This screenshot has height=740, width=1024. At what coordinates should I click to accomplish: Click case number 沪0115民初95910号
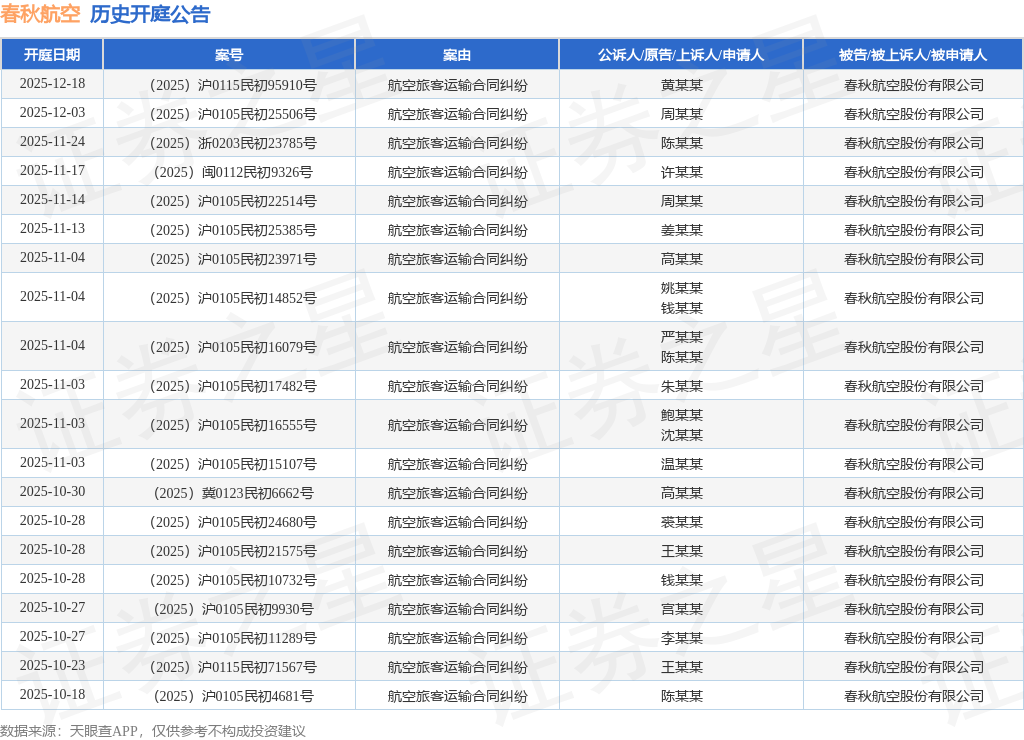coord(233,85)
